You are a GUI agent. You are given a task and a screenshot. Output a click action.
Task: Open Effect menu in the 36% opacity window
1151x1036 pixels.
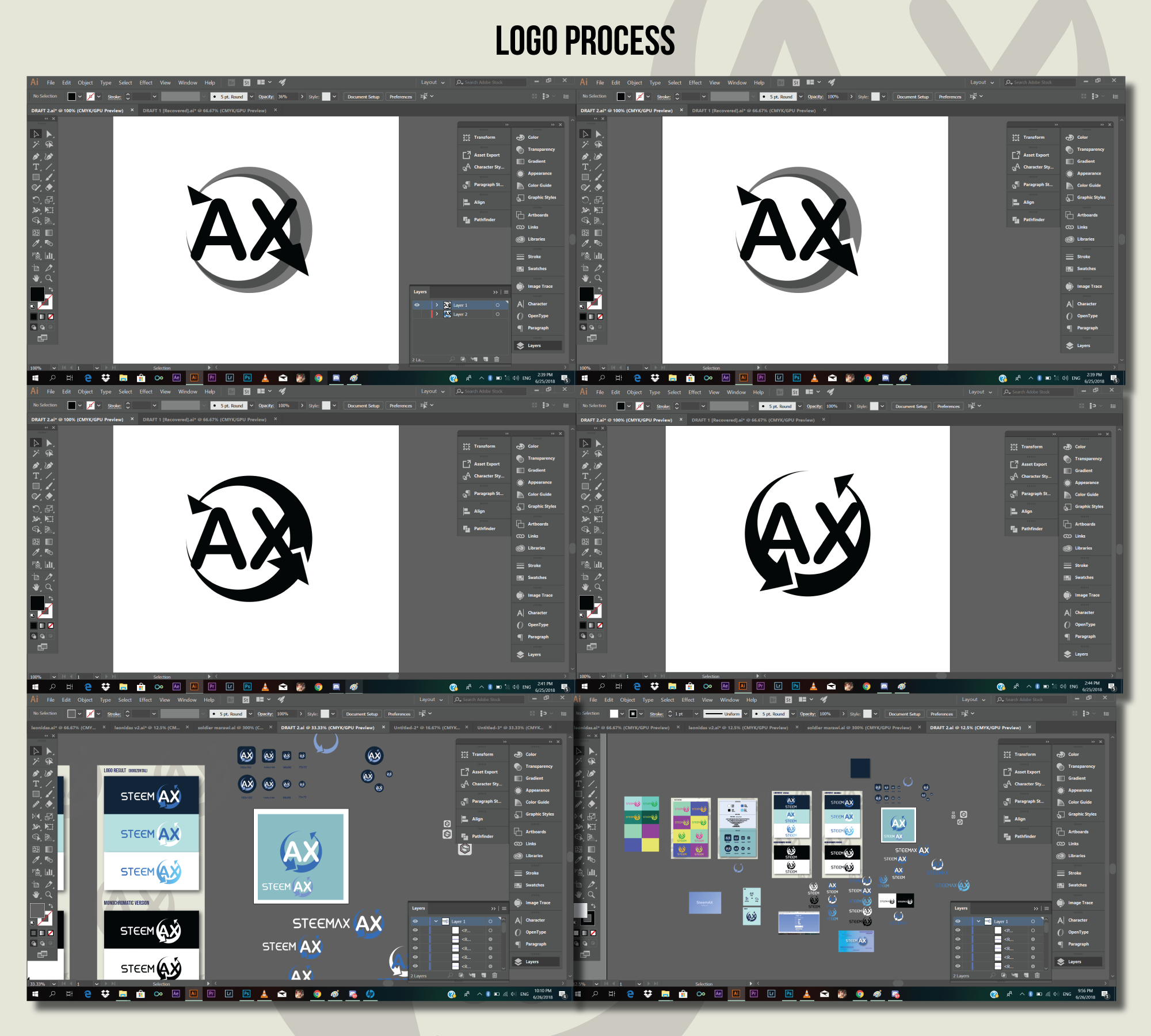146,82
